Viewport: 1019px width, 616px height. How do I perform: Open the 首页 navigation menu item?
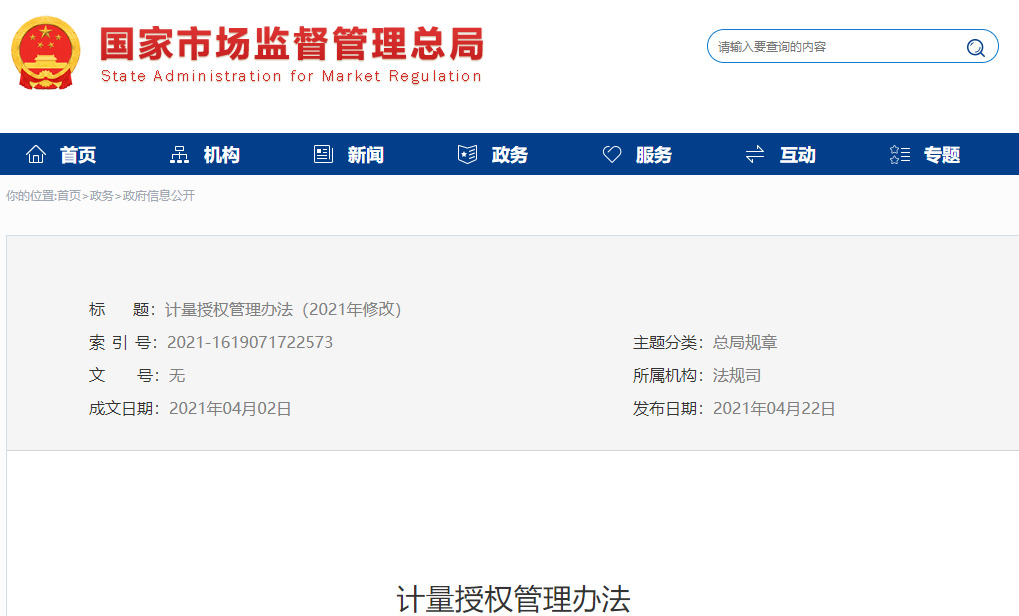coord(78,155)
